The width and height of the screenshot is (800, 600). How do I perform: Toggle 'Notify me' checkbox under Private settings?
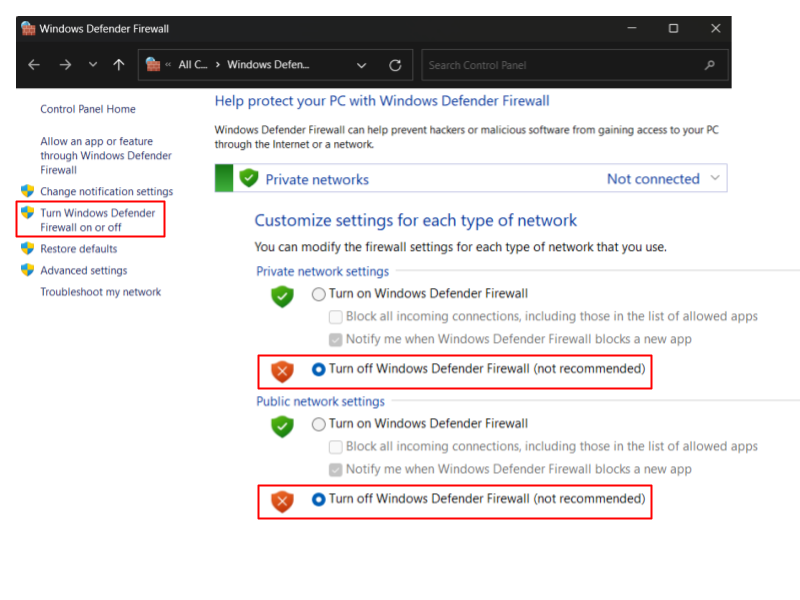pos(336,340)
